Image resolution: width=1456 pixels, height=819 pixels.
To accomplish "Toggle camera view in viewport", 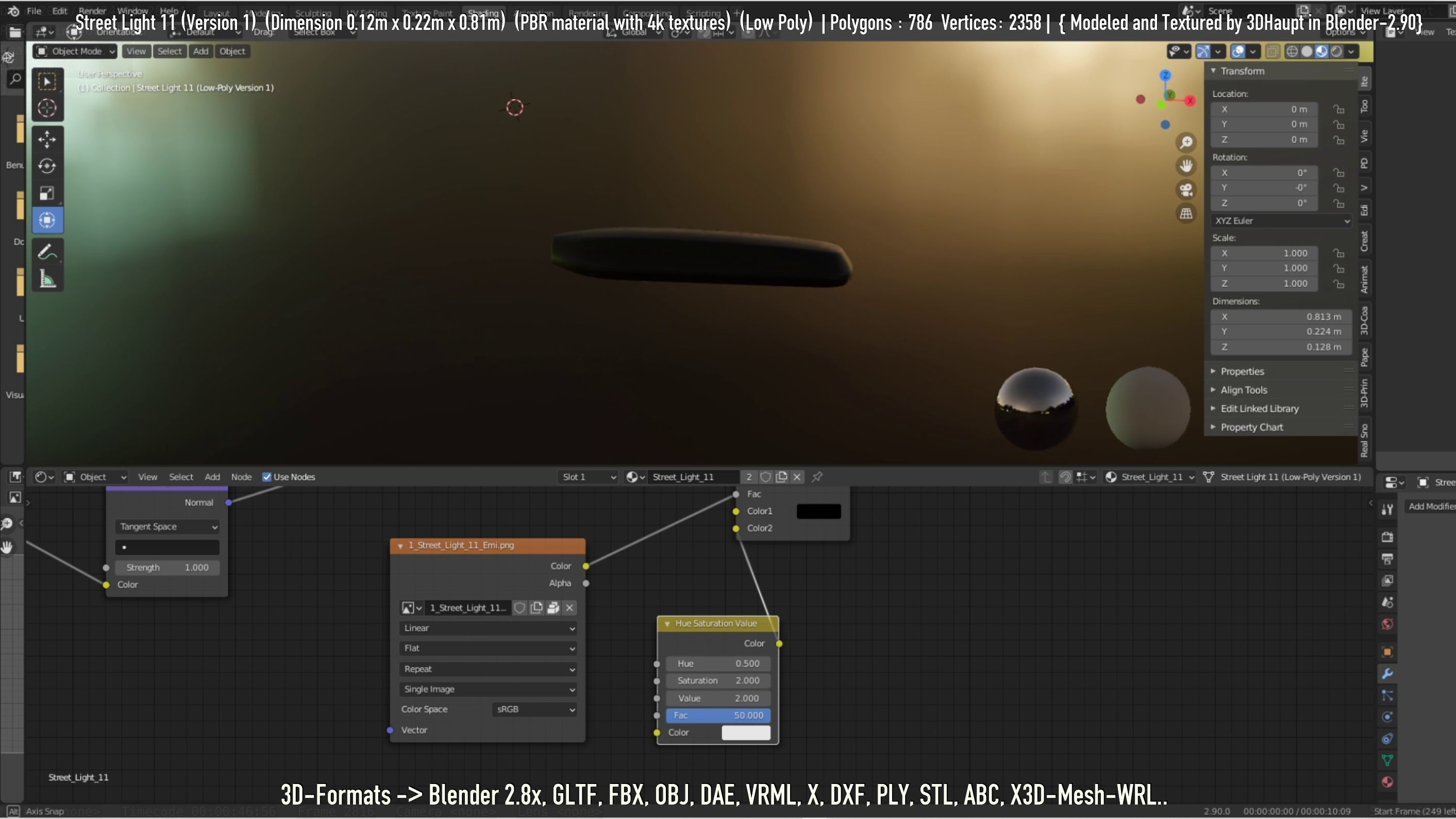I will click(x=1186, y=190).
